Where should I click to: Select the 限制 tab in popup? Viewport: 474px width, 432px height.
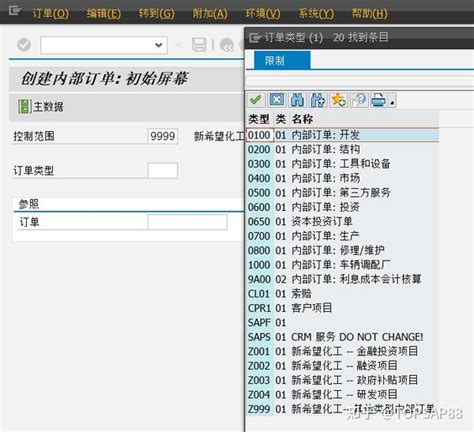click(282, 60)
